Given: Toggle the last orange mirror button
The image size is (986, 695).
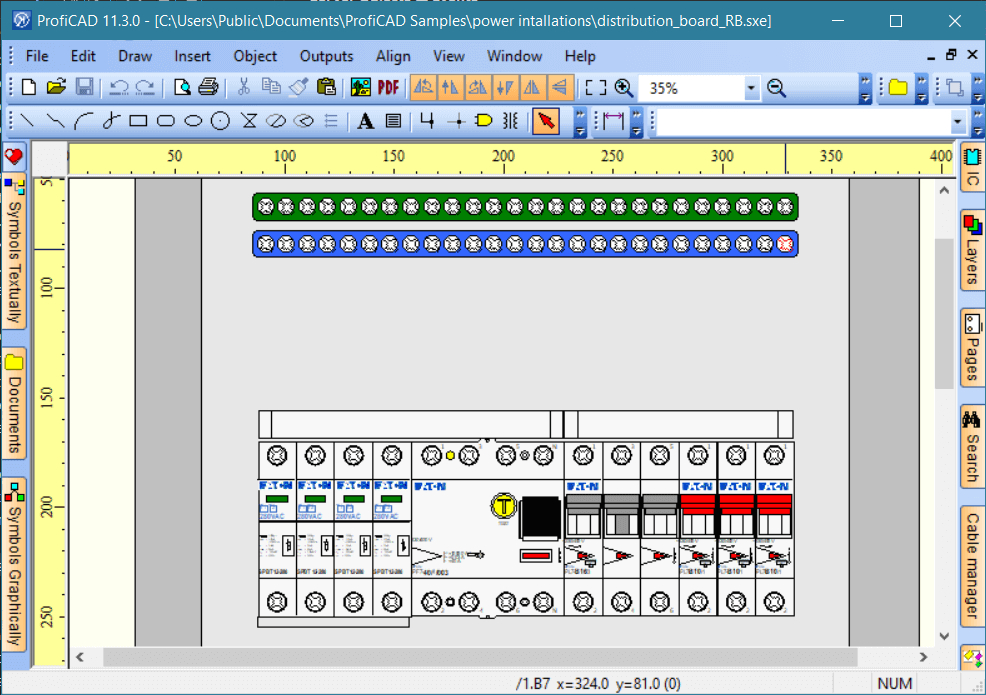Looking at the screenshot, I should pyautogui.click(x=559, y=87).
